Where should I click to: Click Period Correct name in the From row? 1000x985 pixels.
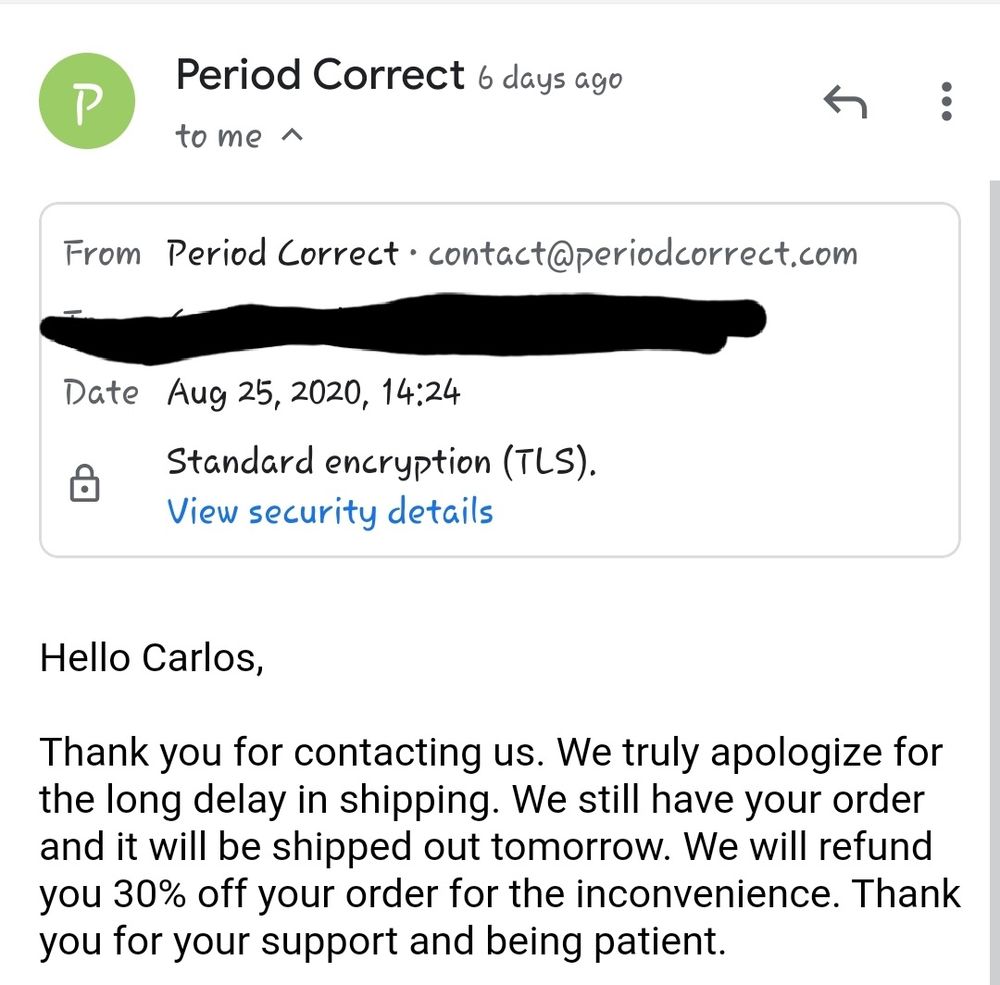coord(282,254)
